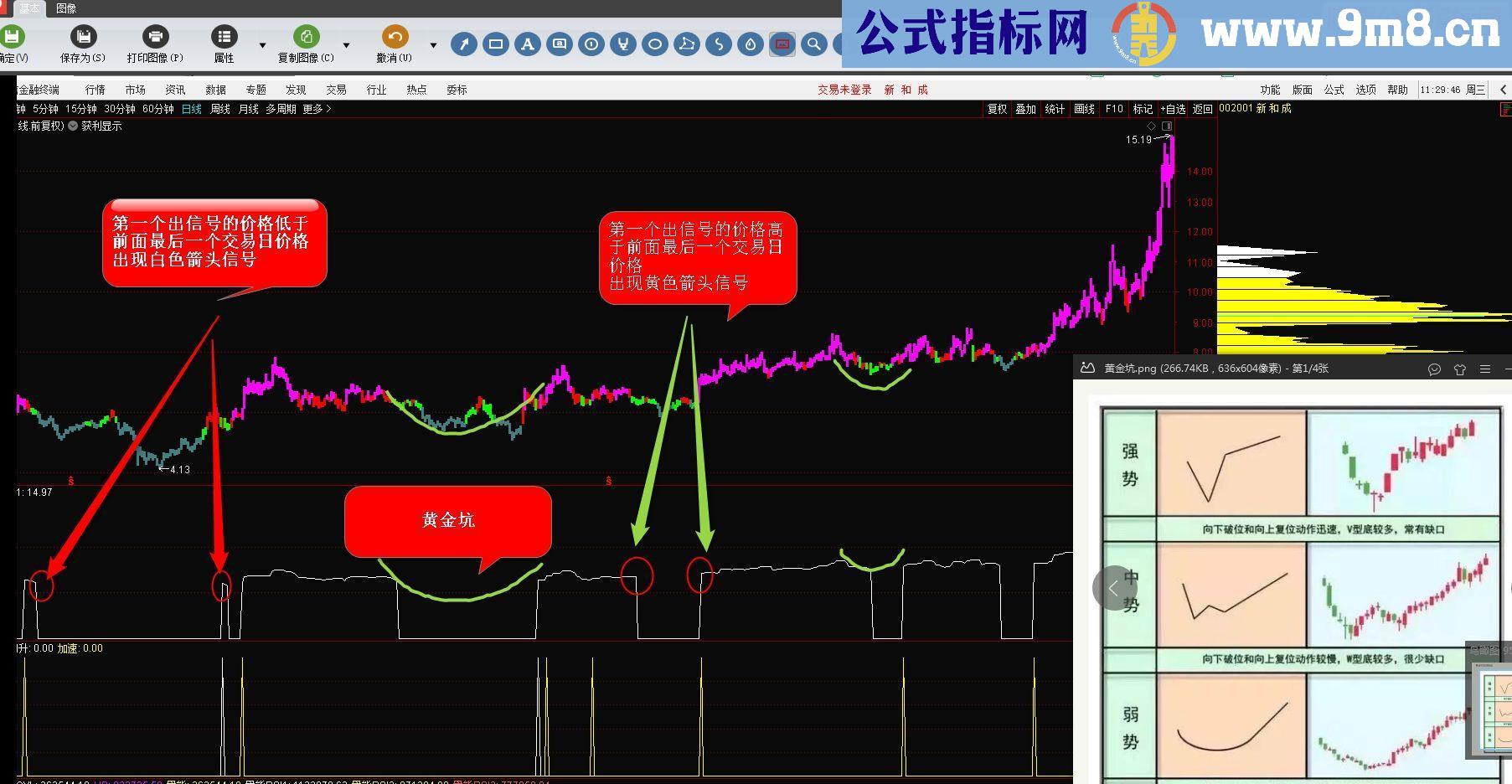Select the rectangle drawing tool
The image size is (1512, 784).
point(495,44)
